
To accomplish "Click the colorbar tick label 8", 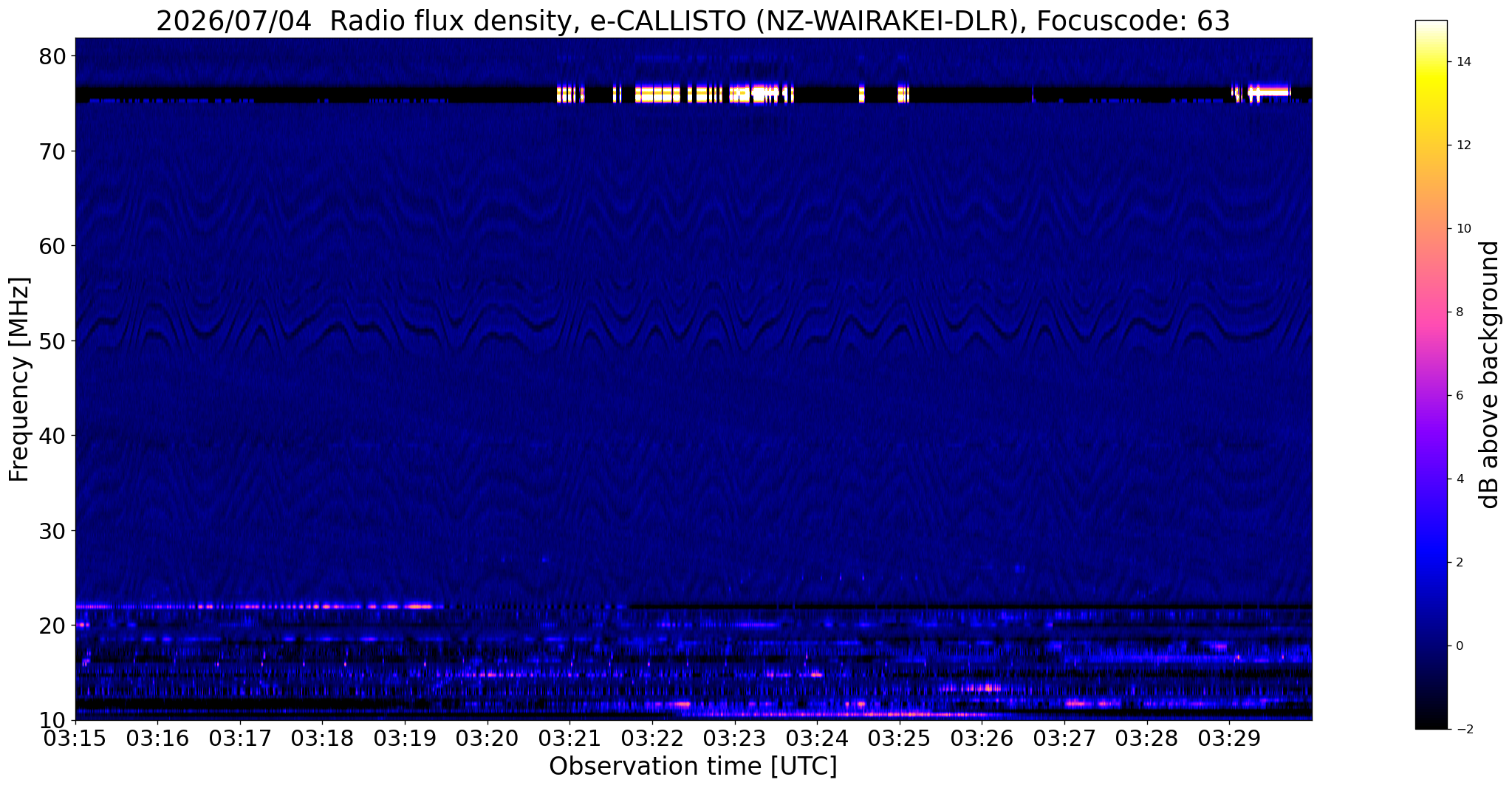I will (1459, 312).
